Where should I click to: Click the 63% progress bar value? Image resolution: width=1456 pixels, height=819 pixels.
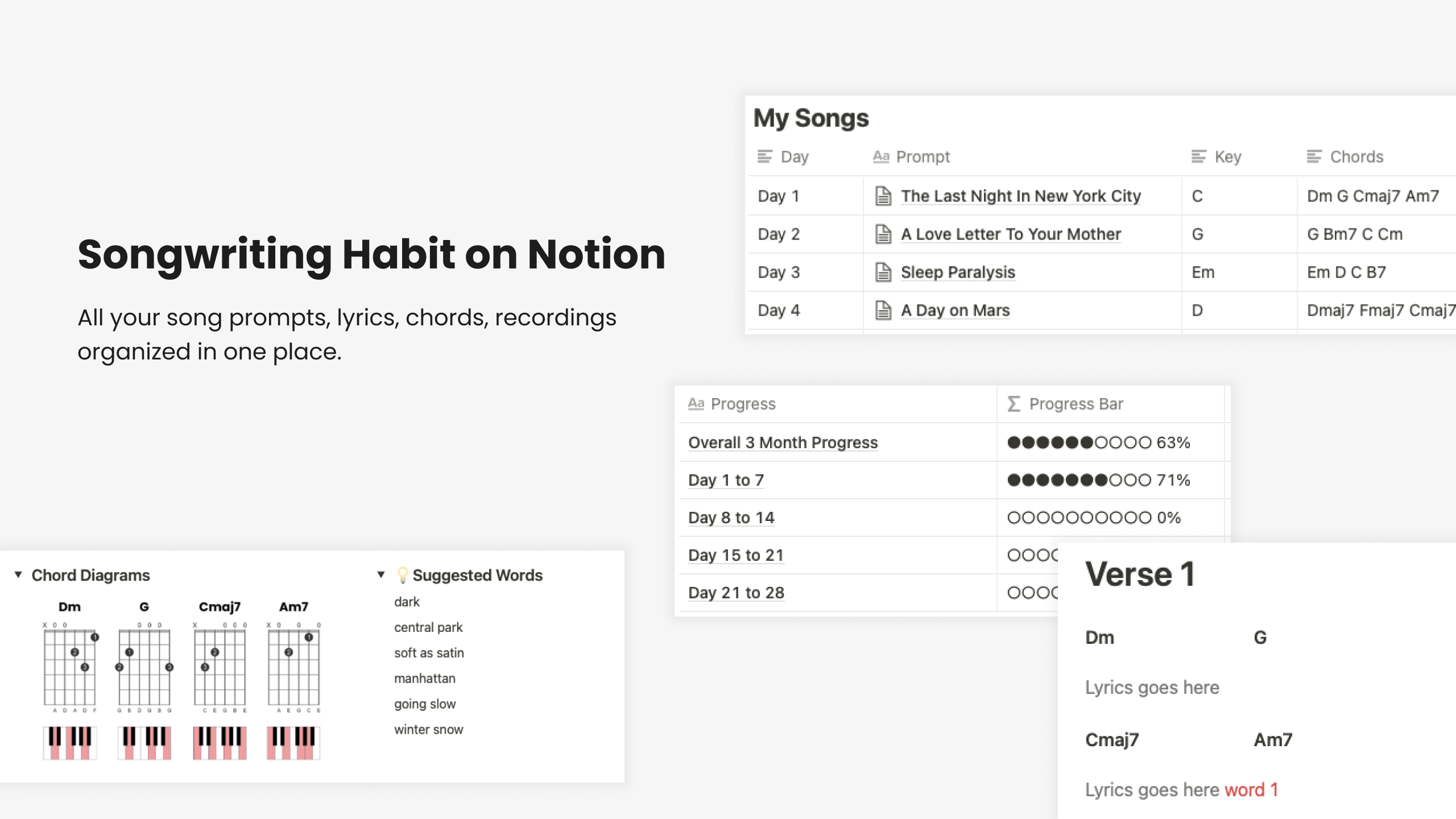(1099, 442)
